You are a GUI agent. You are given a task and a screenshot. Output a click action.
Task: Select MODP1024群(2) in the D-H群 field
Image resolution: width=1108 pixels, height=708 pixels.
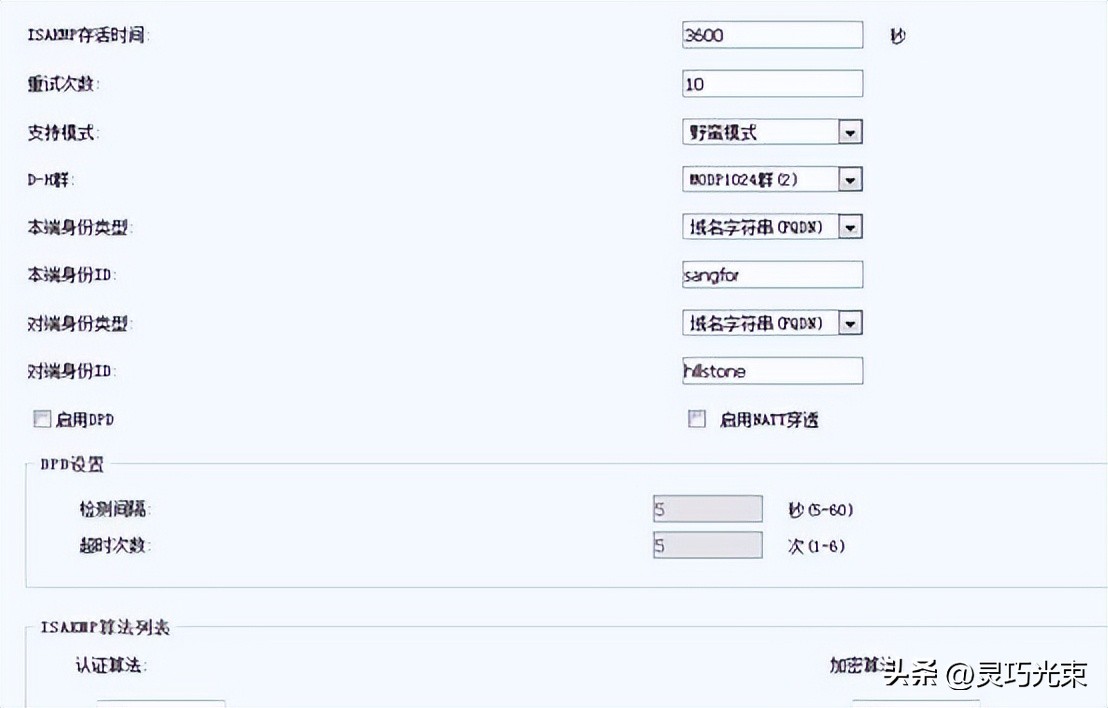[770, 178]
